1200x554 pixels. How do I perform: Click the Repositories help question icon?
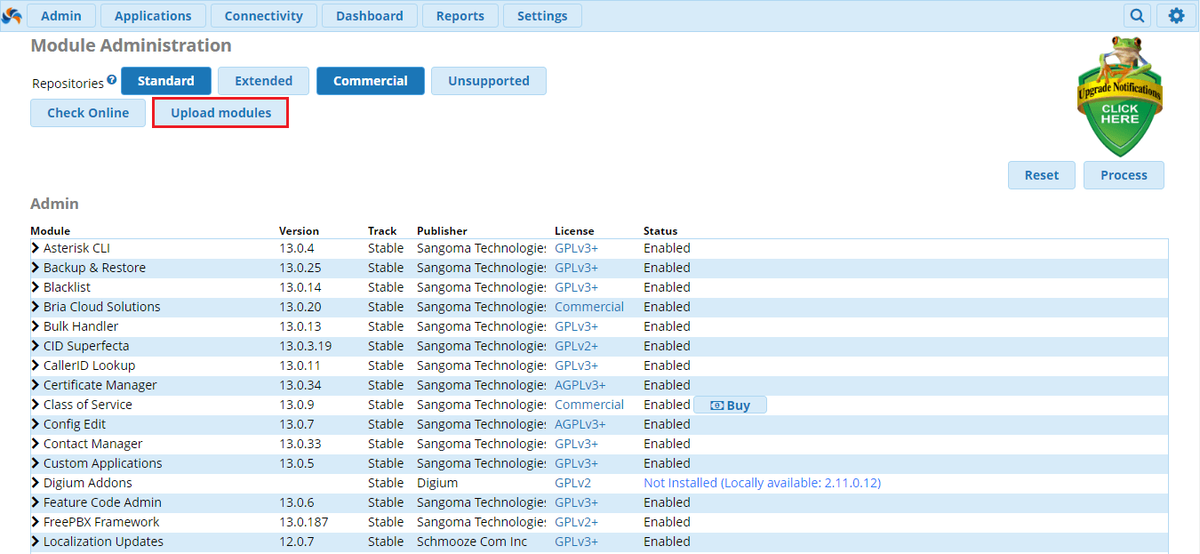(x=112, y=80)
